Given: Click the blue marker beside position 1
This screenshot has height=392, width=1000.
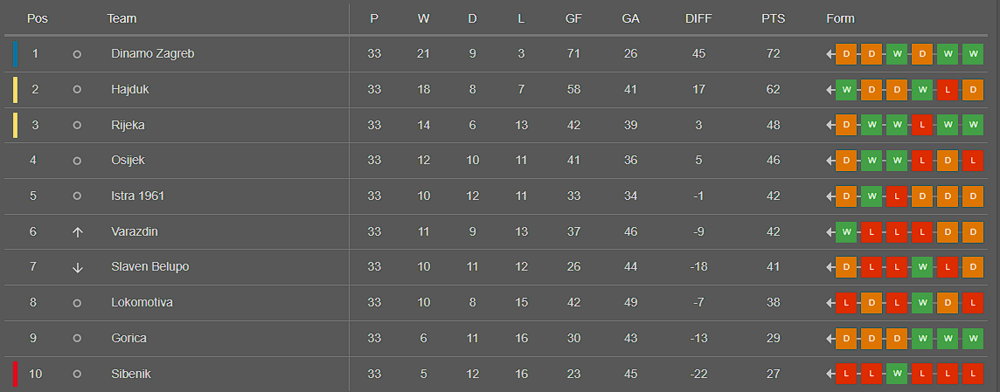Looking at the screenshot, I should coord(15,54).
